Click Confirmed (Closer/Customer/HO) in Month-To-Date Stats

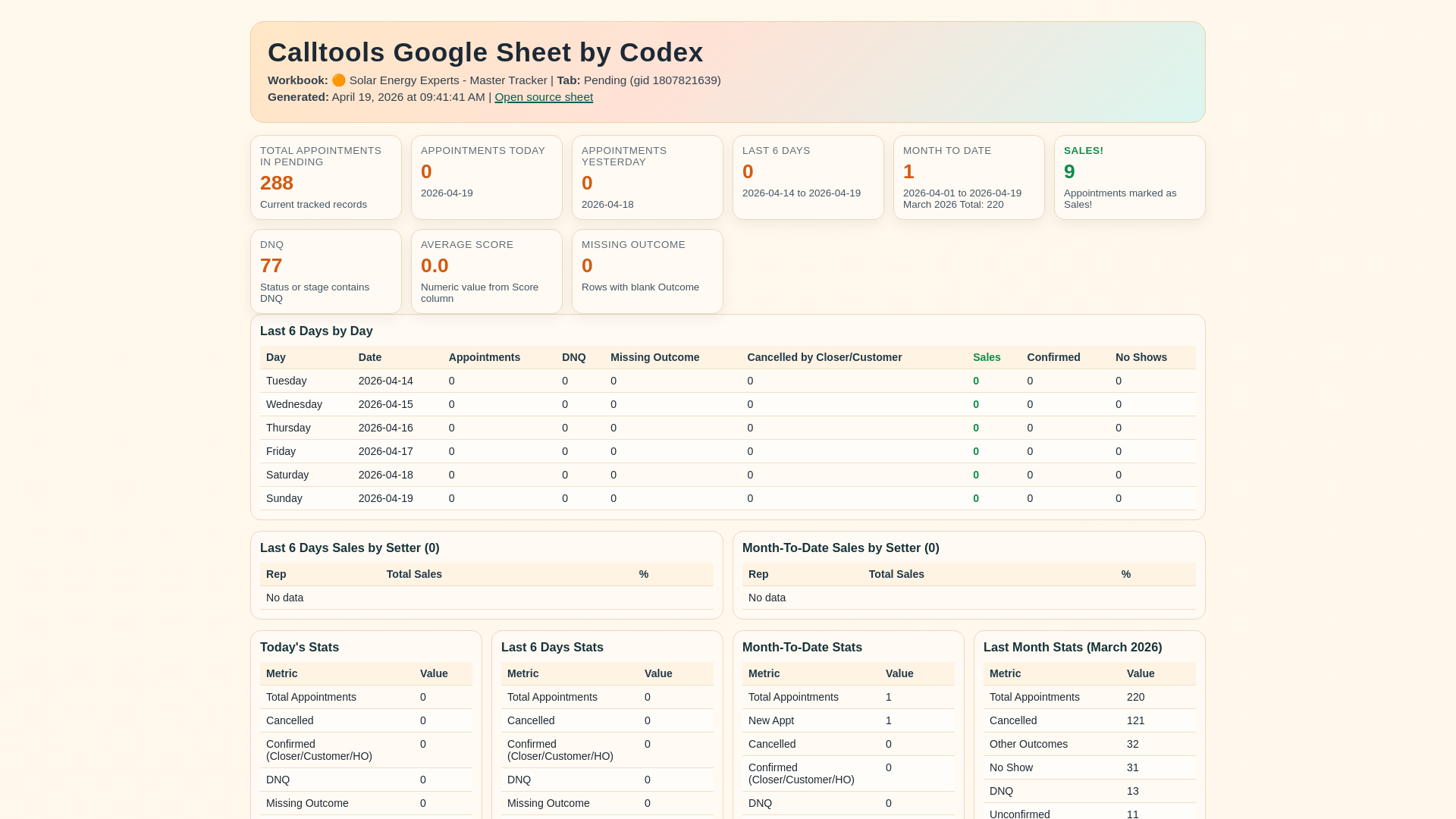coord(801,773)
